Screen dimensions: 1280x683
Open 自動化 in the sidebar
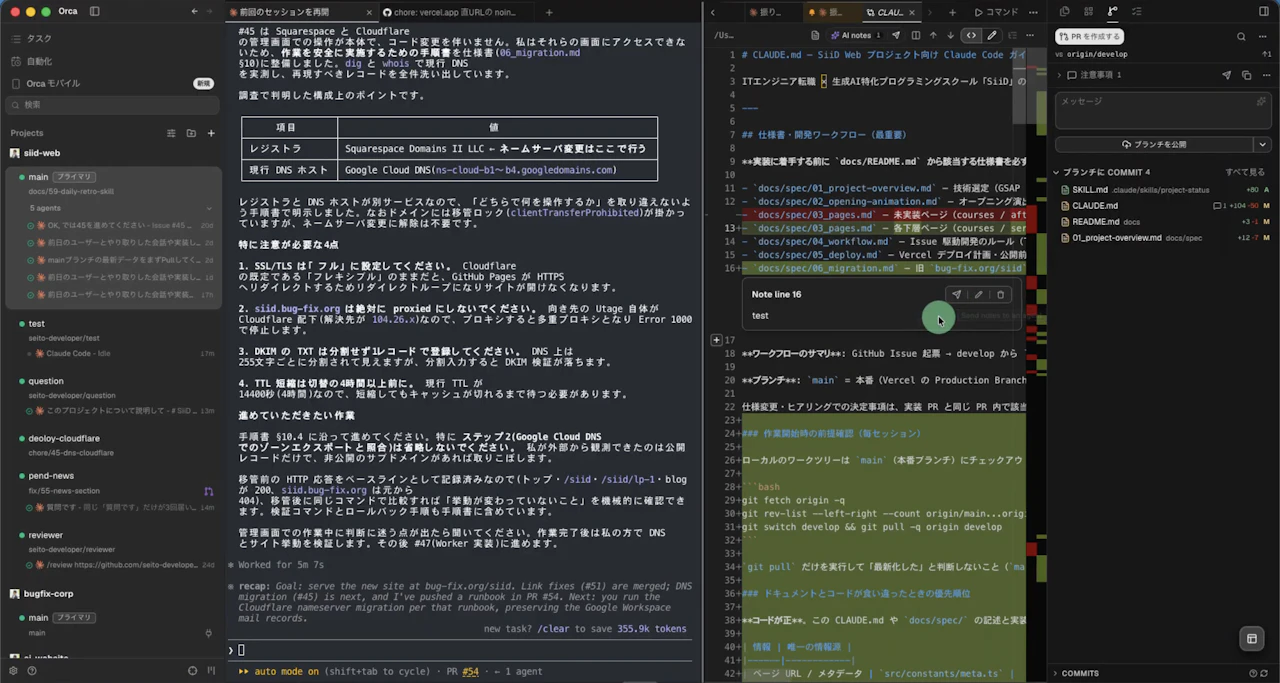pos(38,61)
